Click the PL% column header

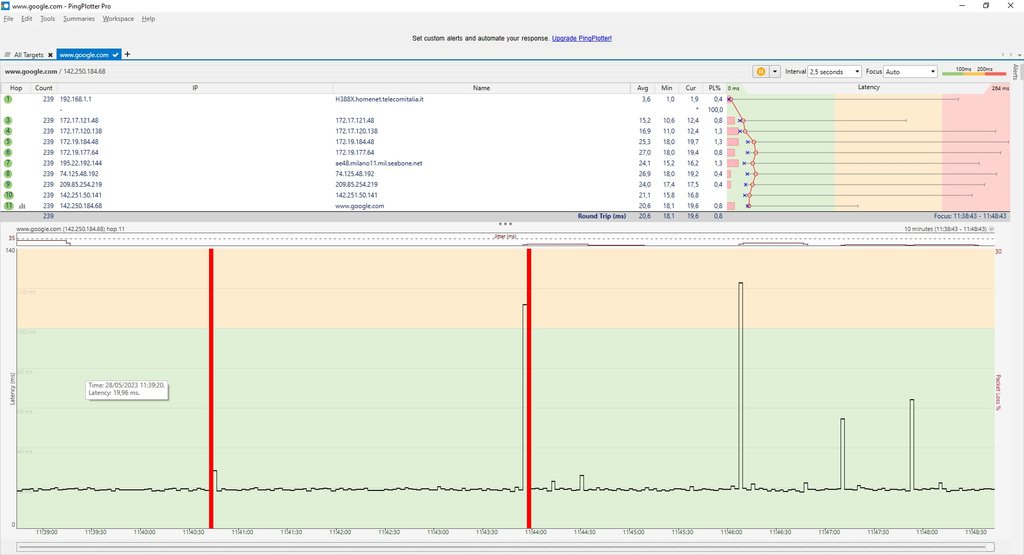713,88
